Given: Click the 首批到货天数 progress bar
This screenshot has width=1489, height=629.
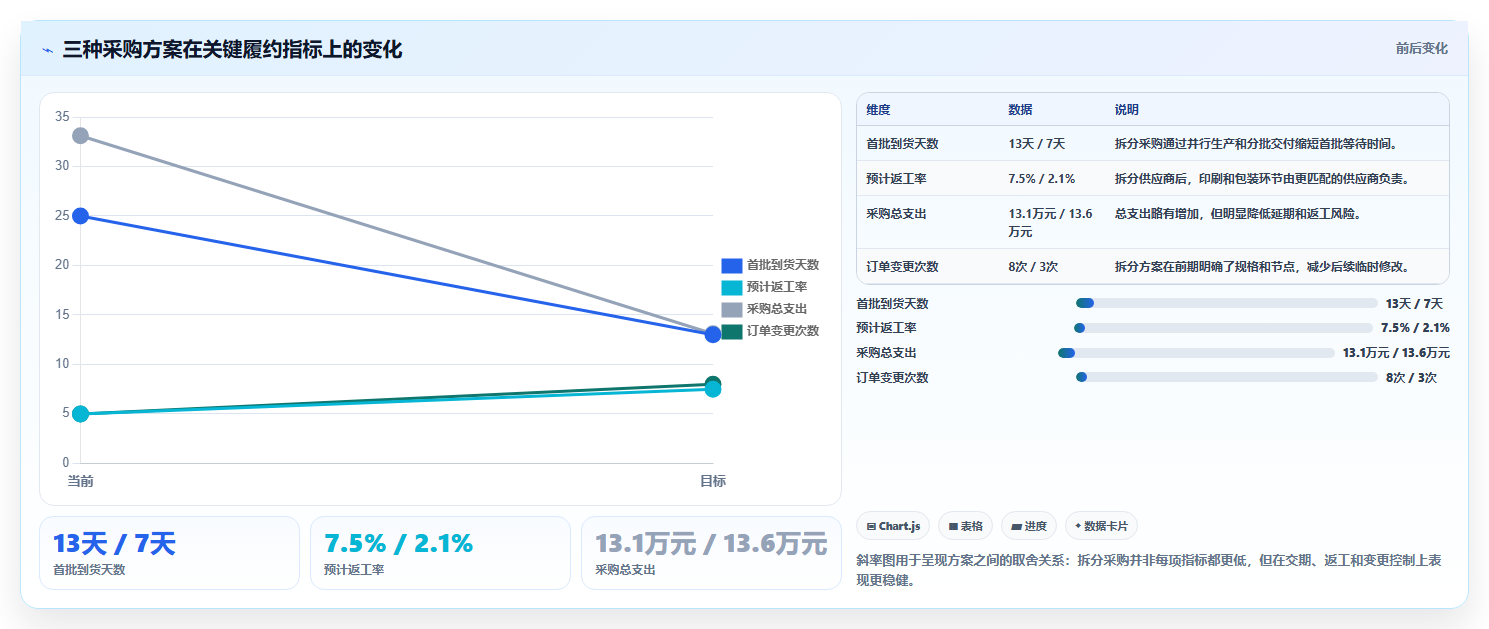Looking at the screenshot, I should pos(1227,303).
